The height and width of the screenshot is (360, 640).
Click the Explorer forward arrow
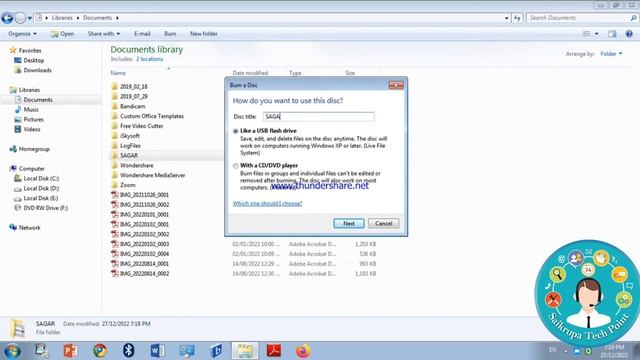point(20,18)
